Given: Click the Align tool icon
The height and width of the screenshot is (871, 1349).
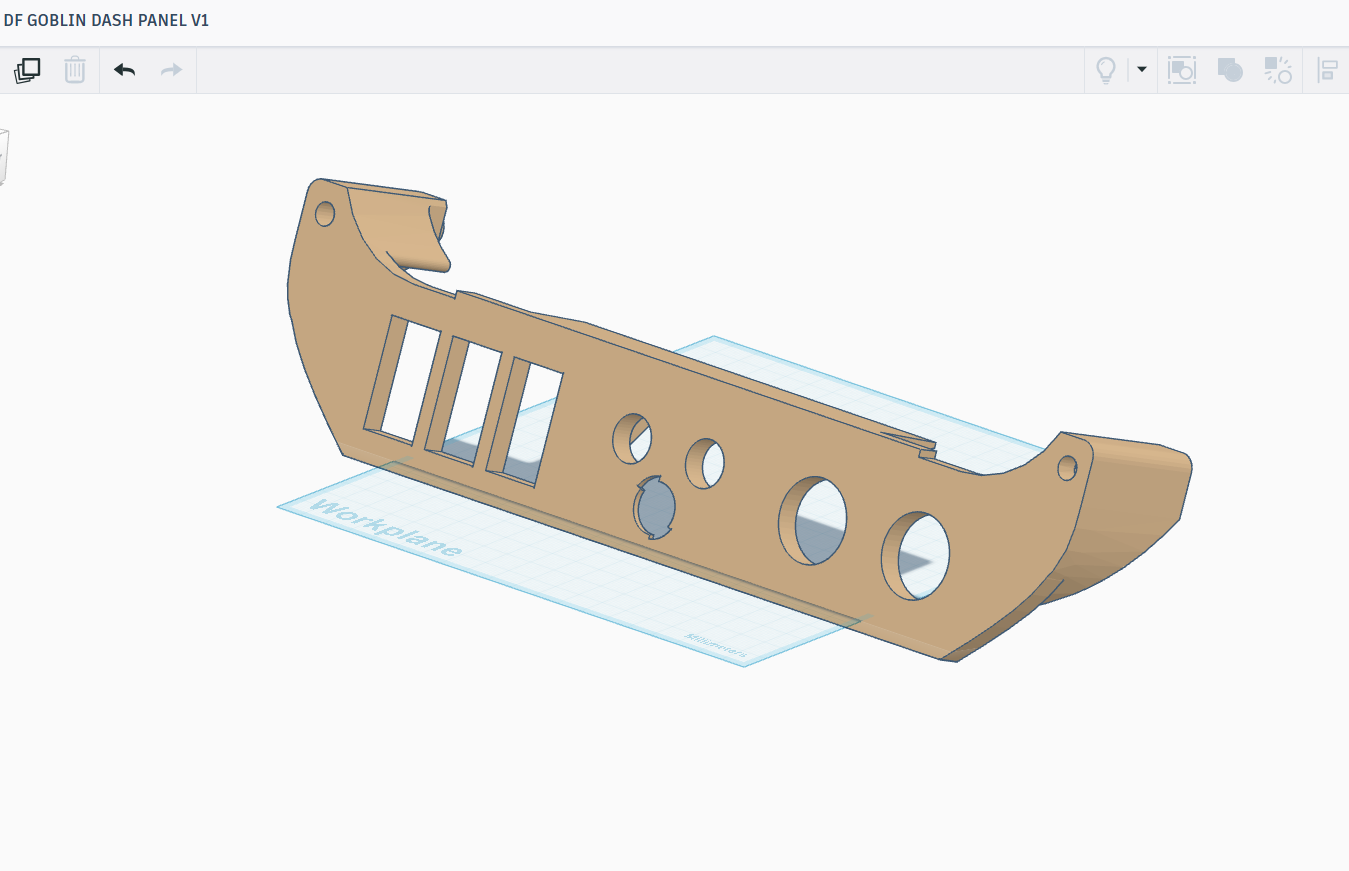Looking at the screenshot, I should [1328, 70].
